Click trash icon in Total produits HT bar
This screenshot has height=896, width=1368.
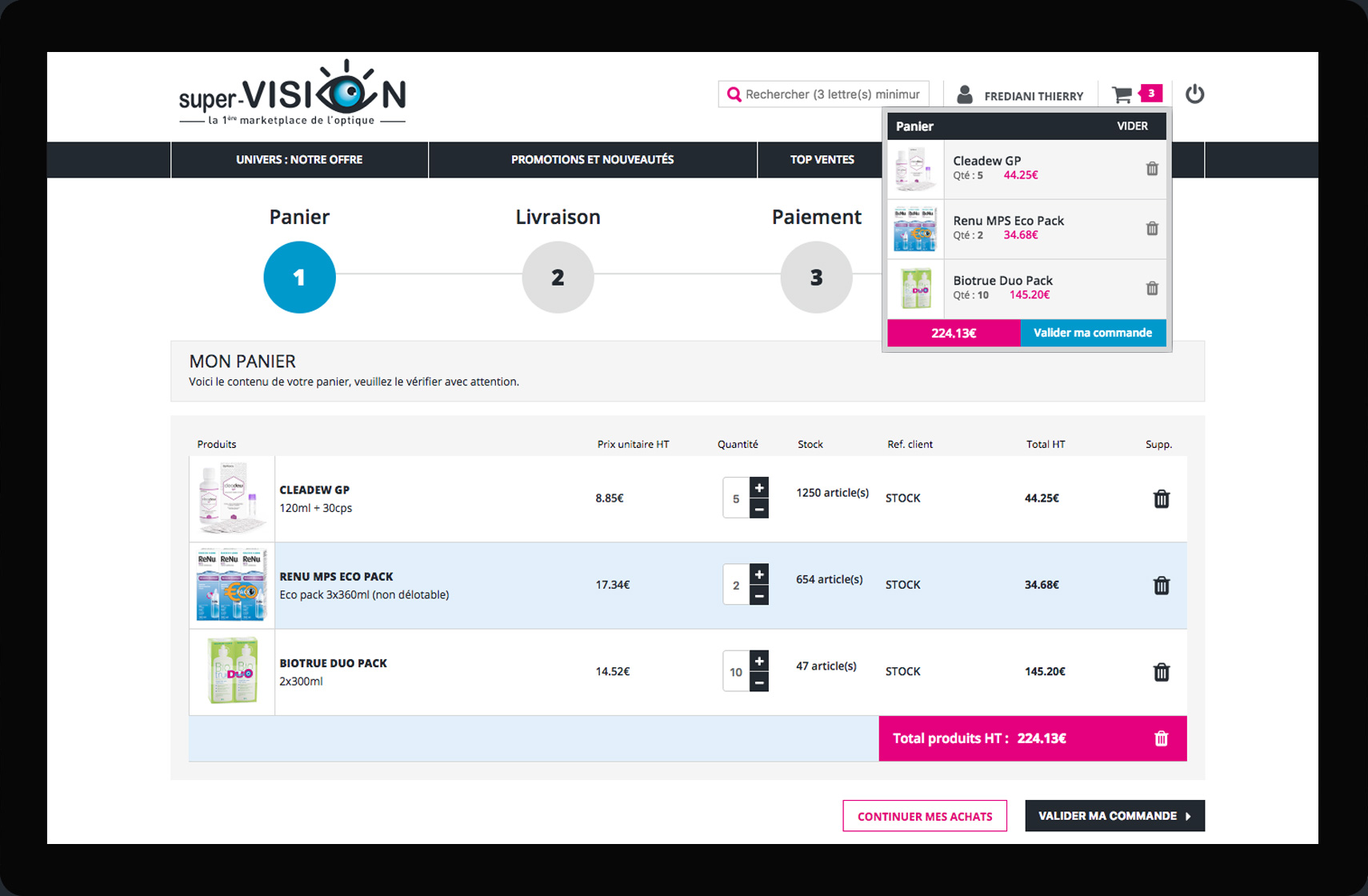[1161, 738]
